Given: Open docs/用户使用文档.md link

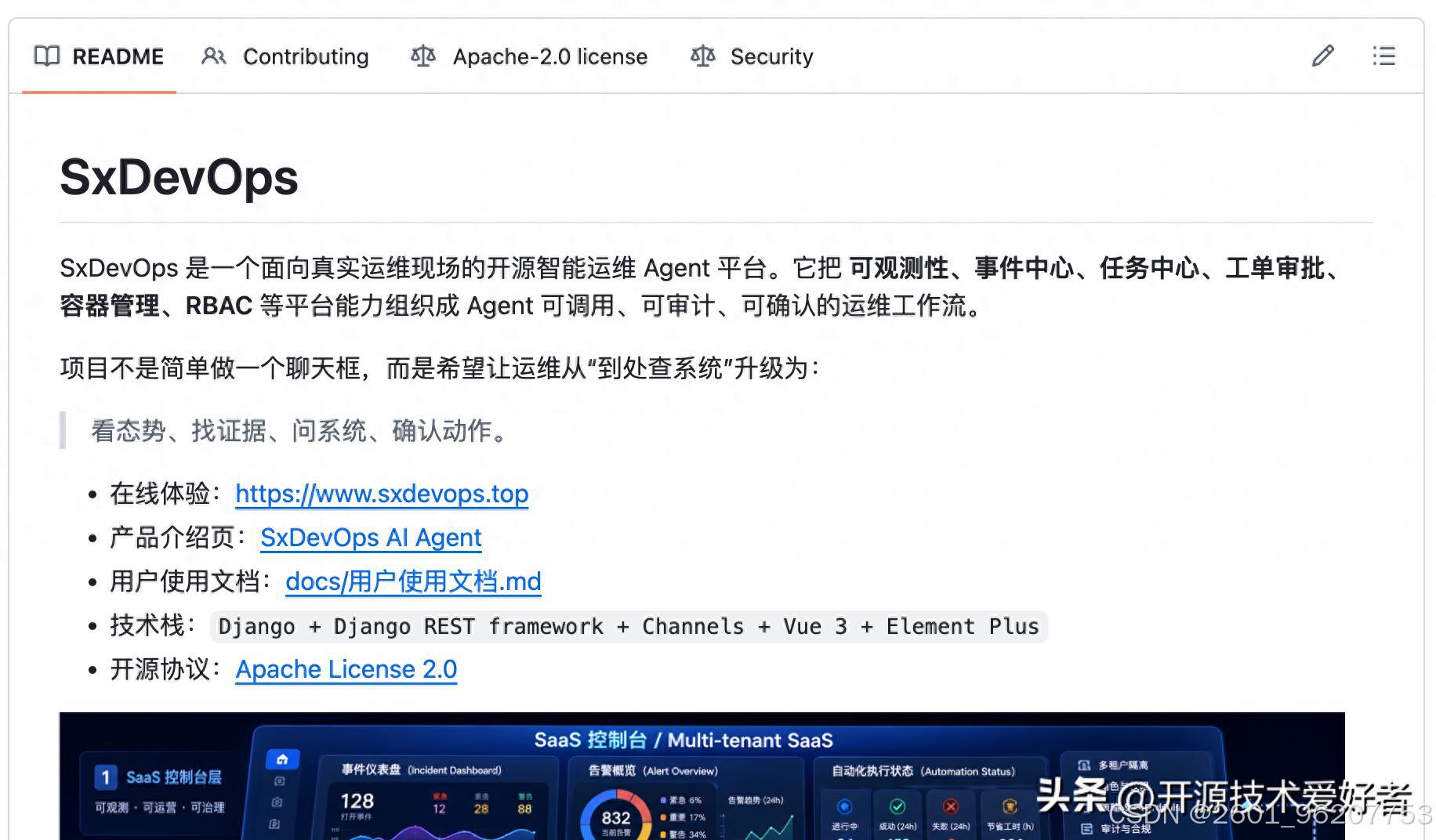Looking at the screenshot, I should pos(413,581).
